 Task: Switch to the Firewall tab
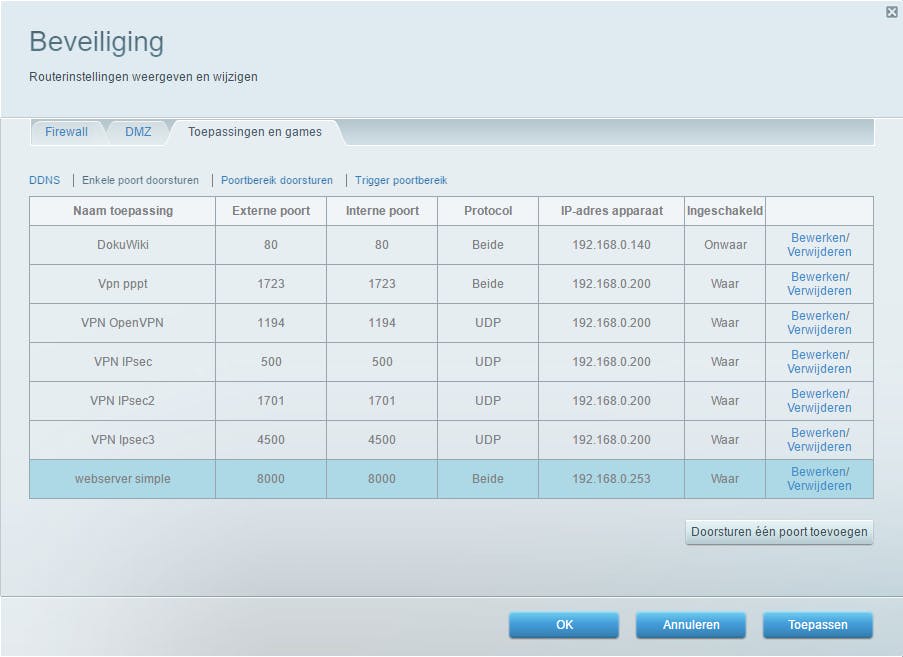66,131
